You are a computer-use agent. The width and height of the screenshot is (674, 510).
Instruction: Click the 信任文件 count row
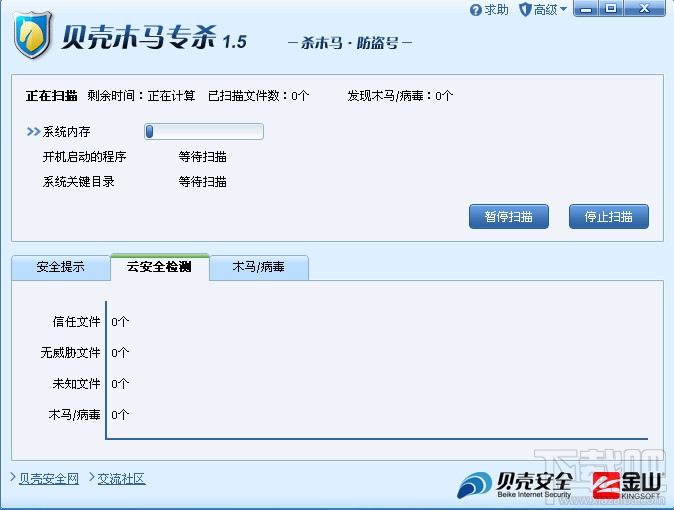tap(91, 322)
